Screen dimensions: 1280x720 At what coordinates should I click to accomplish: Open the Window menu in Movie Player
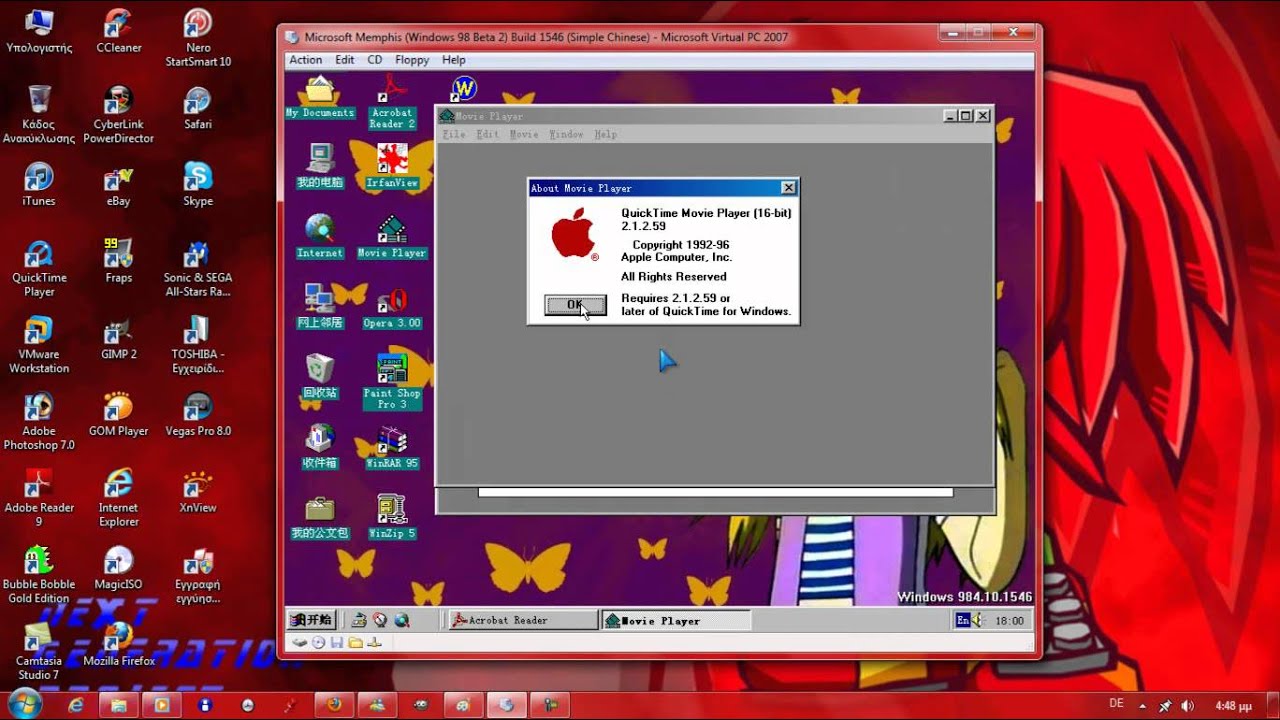pyautogui.click(x=566, y=134)
